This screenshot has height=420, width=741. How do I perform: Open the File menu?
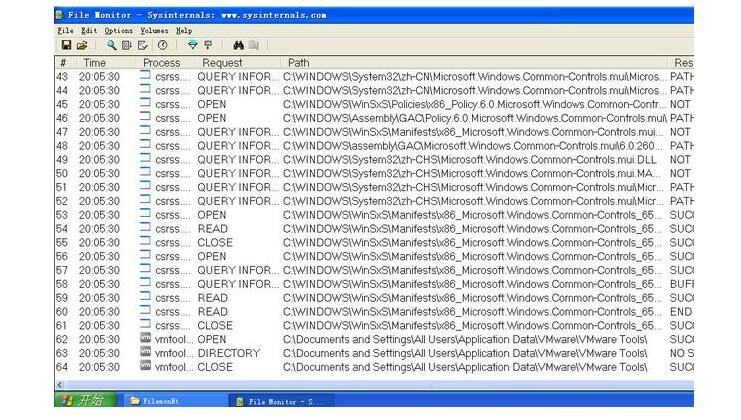coord(66,31)
